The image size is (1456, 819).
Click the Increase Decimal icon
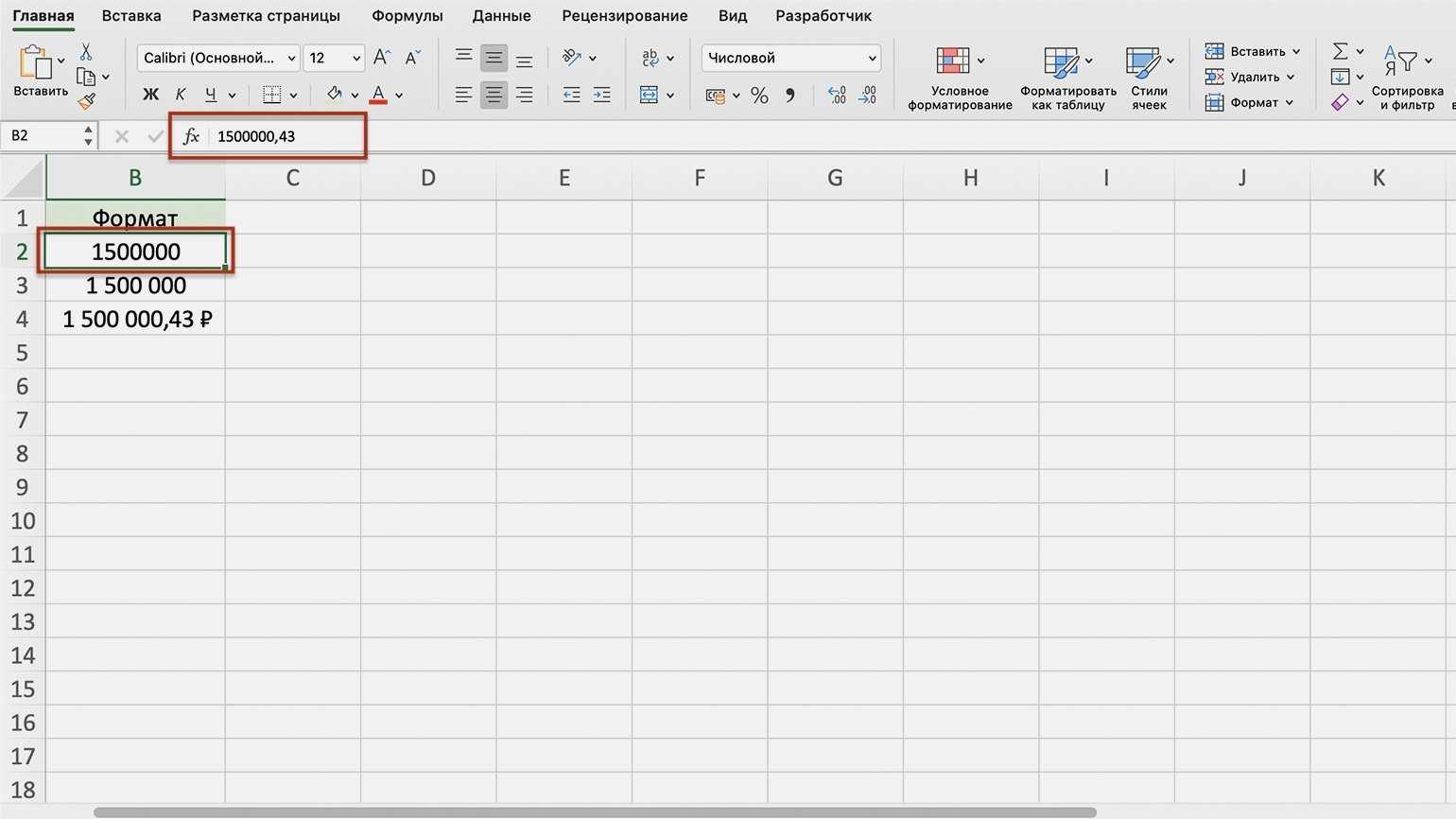837,96
